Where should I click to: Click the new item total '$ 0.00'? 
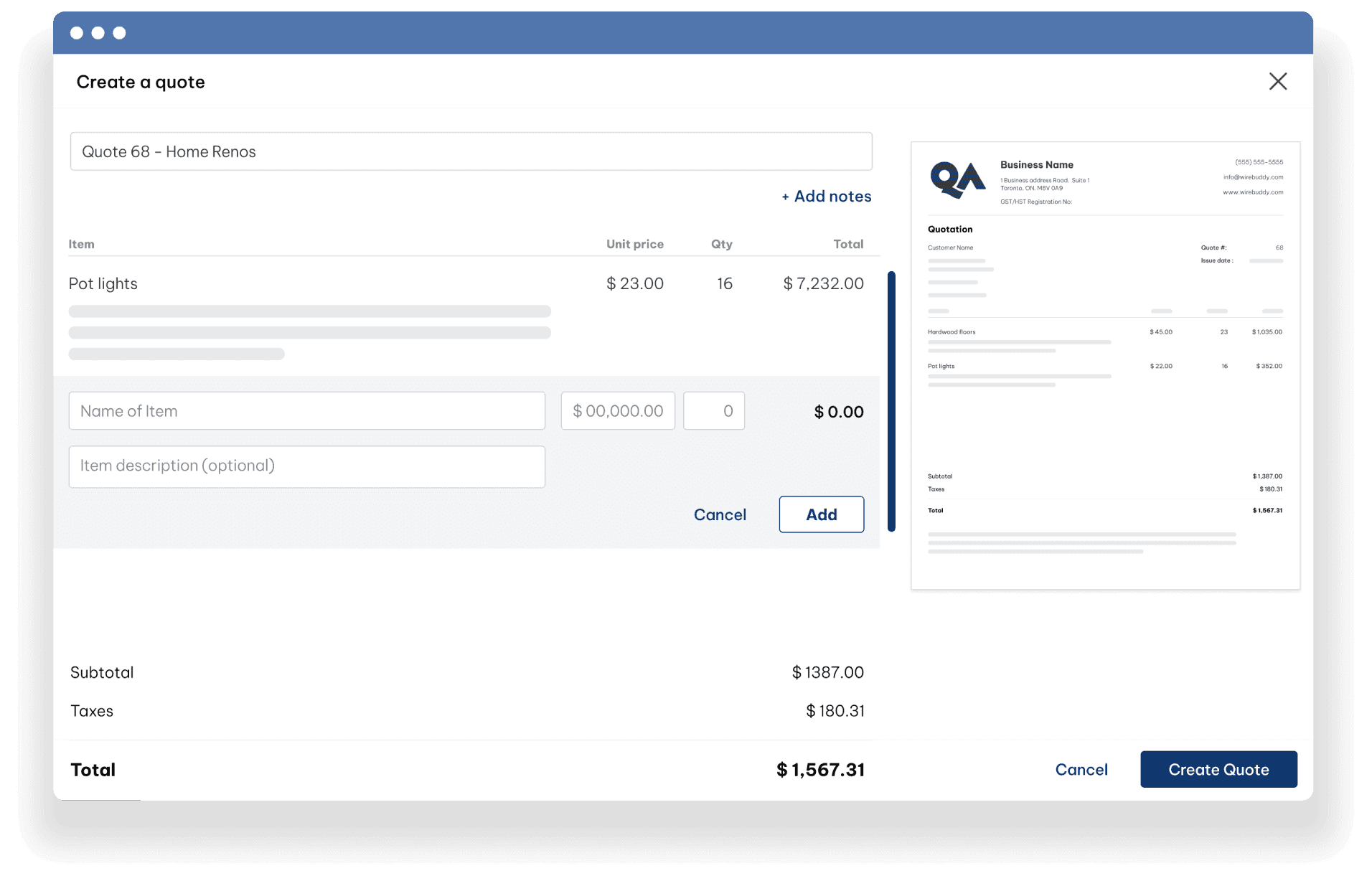839,413
